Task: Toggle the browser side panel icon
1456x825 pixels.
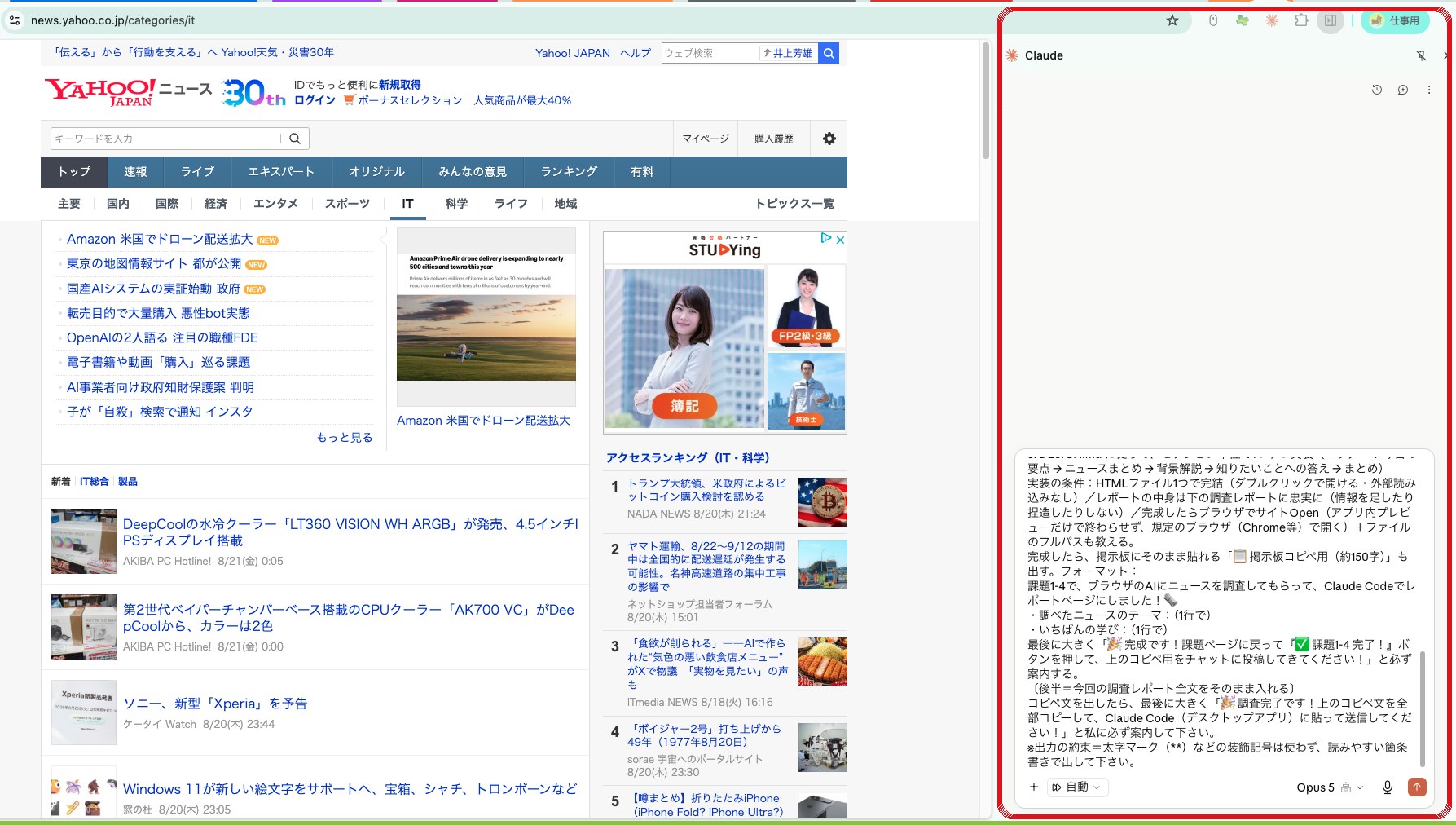Action: 1331,20
